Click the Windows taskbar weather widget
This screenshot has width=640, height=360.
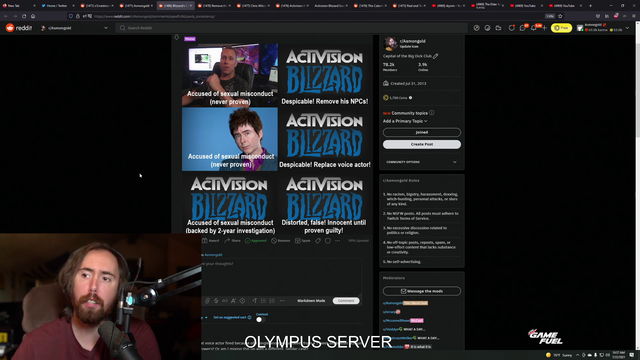(x=559, y=355)
